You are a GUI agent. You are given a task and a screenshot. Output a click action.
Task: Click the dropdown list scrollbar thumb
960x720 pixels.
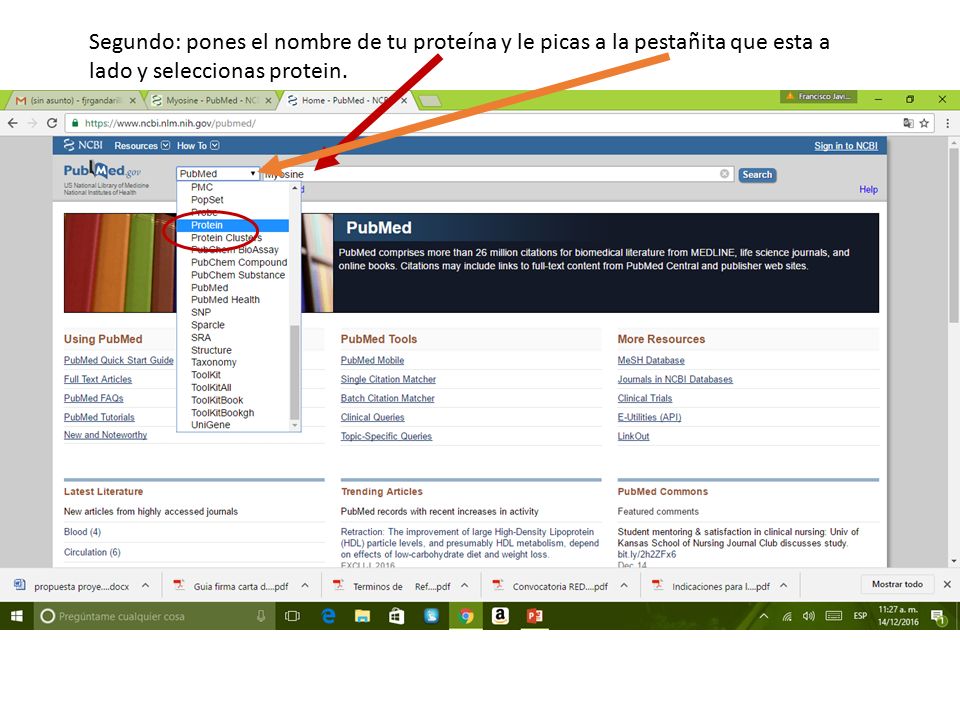tap(294, 372)
